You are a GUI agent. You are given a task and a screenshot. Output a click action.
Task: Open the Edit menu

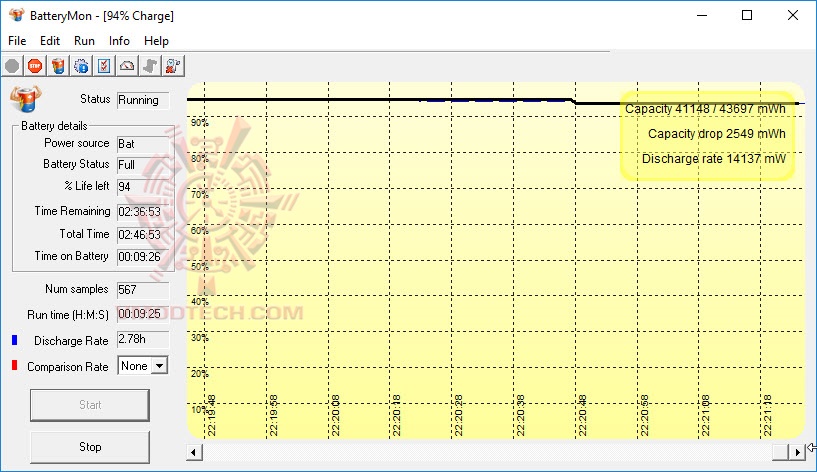[x=50, y=41]
